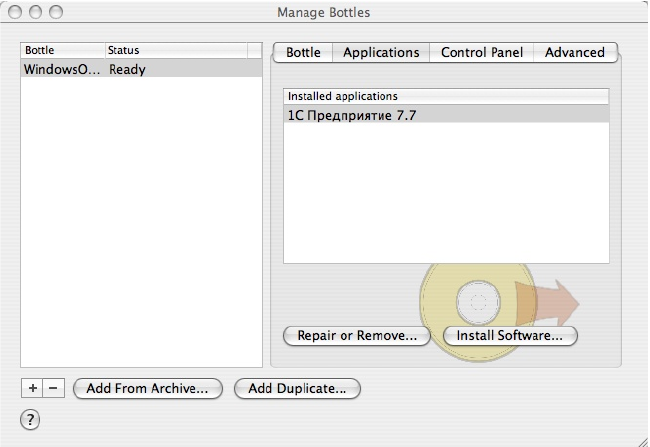Switch to the Bottle tab
The width and height of the screenshot is (650, 447).
point(303,52)
